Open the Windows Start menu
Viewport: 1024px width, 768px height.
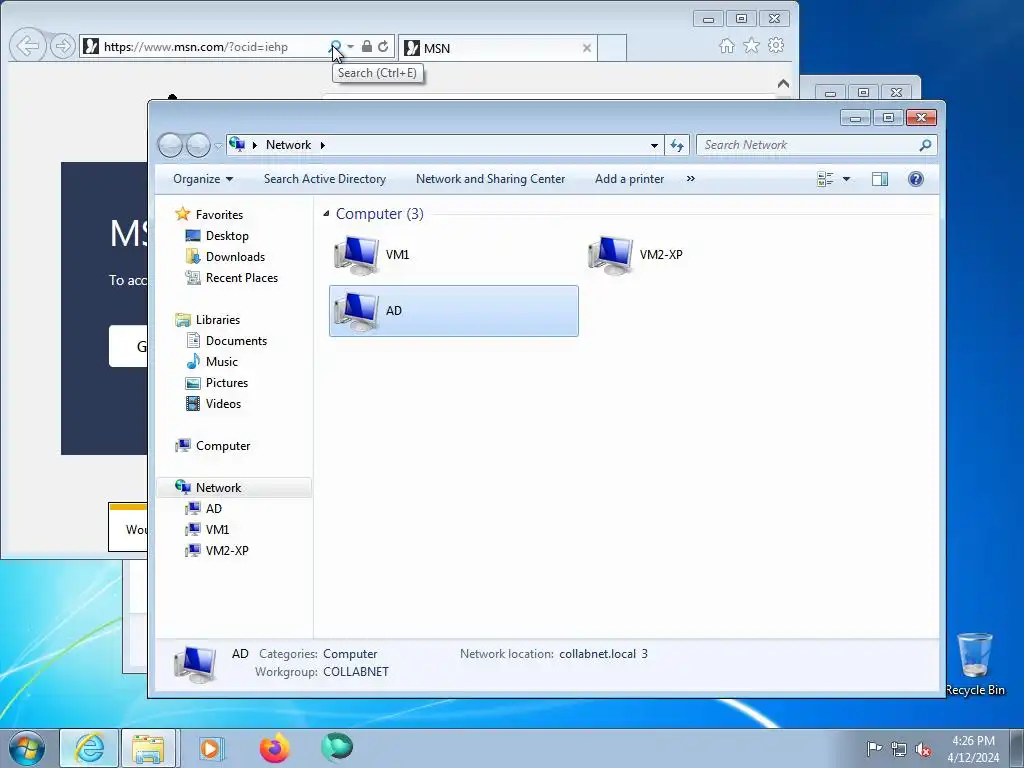coord(27,748)
